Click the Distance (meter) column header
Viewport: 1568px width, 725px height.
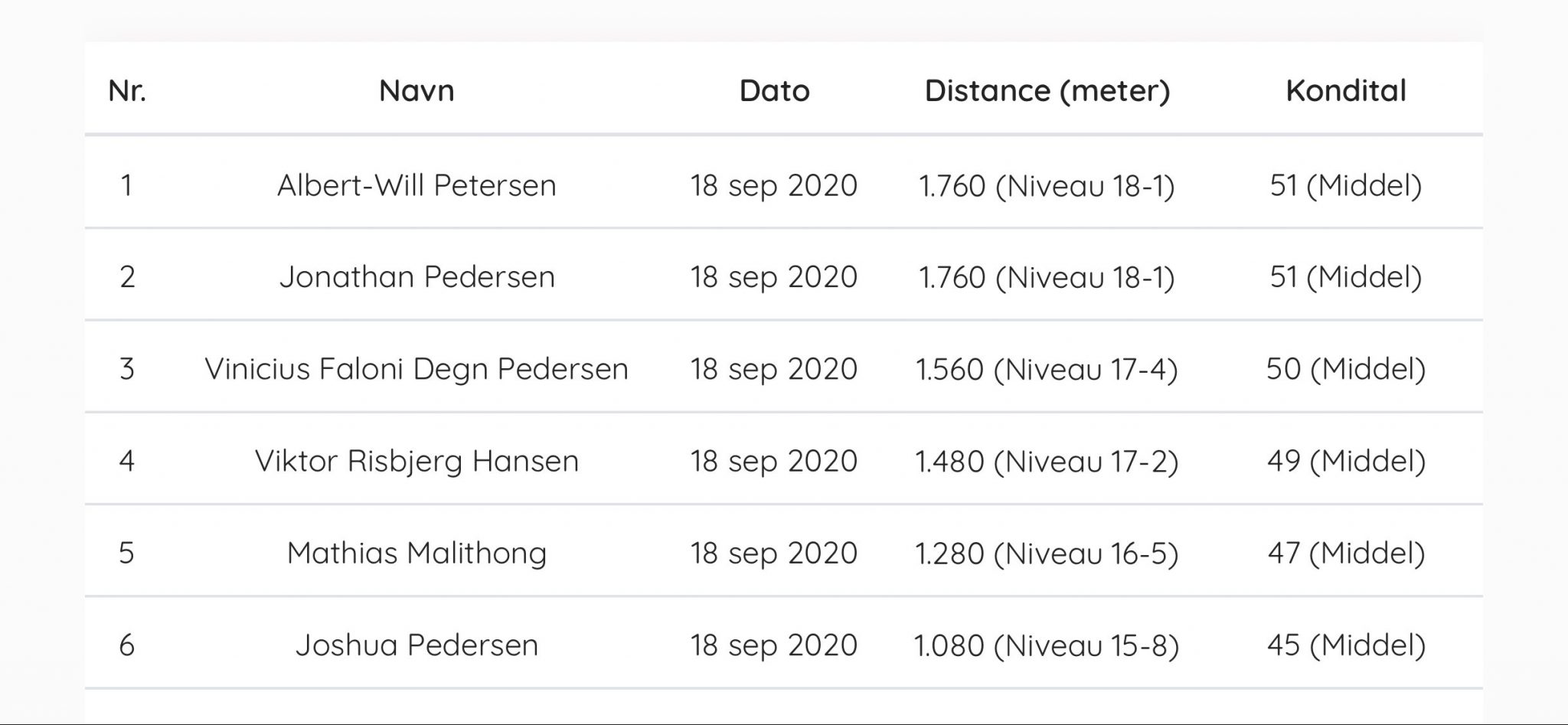click(x=1047, y=90)
